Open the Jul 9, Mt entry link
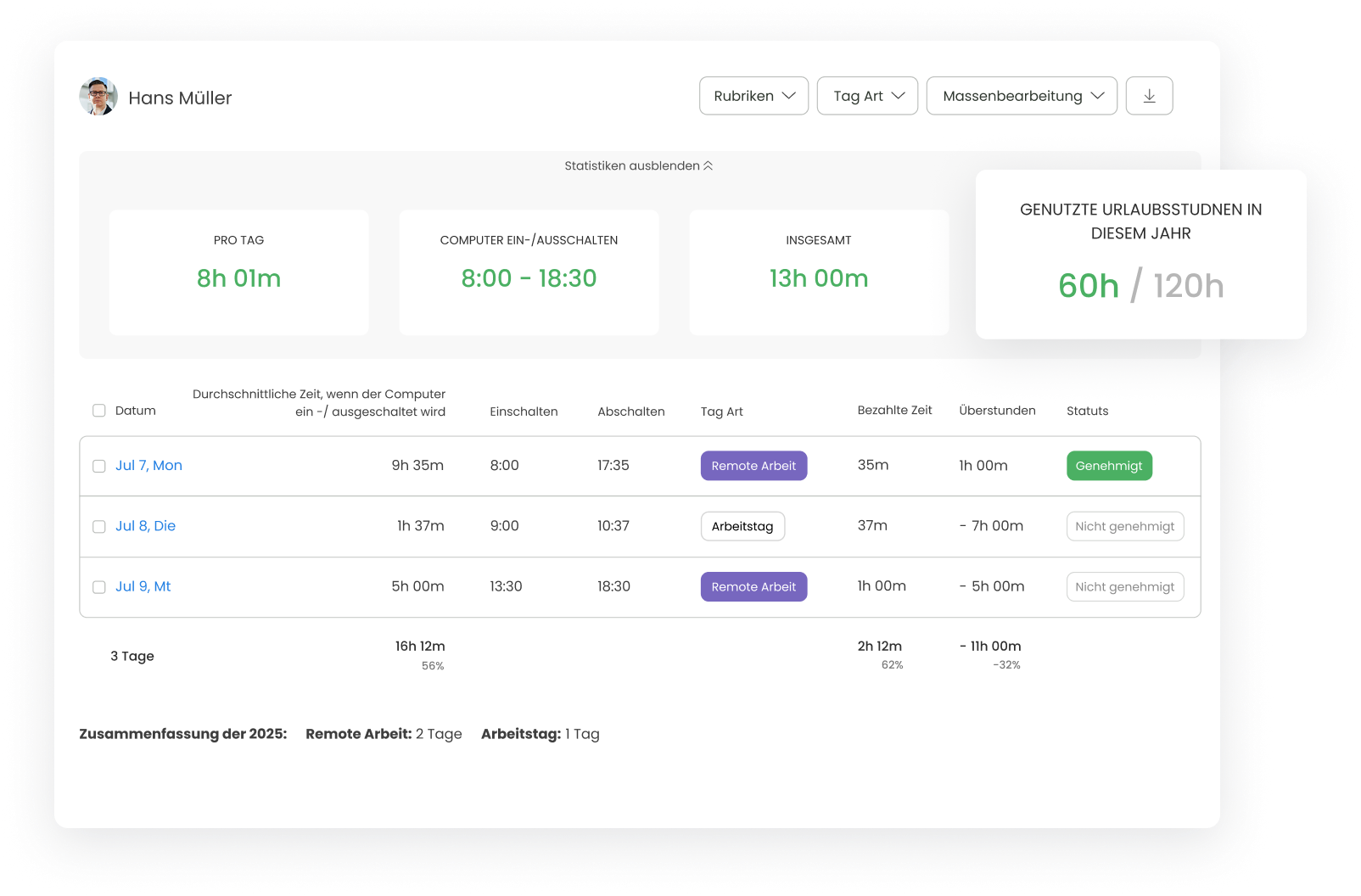1361x896 pixels. pos(143,586)
